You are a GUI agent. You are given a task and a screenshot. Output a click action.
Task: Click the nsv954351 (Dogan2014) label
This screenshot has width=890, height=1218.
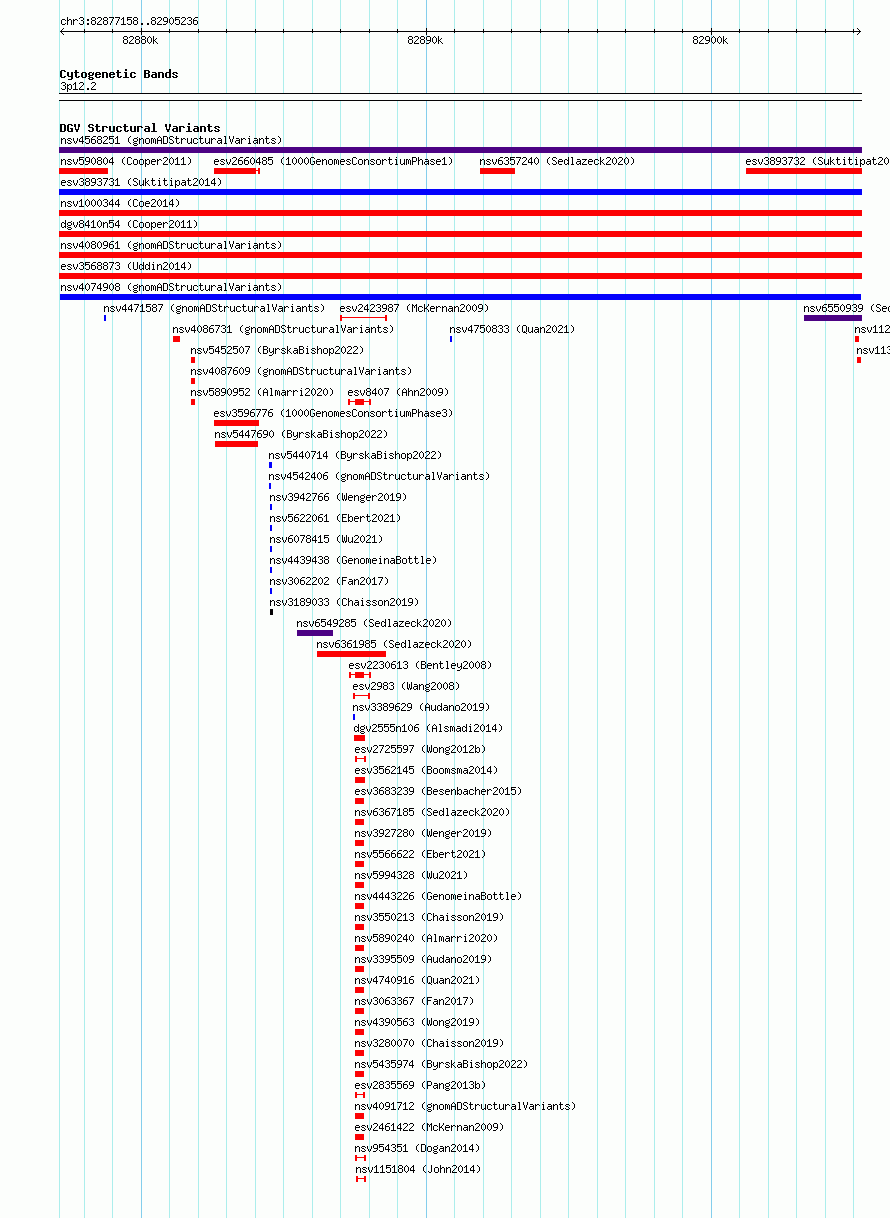click(417, 1148)
